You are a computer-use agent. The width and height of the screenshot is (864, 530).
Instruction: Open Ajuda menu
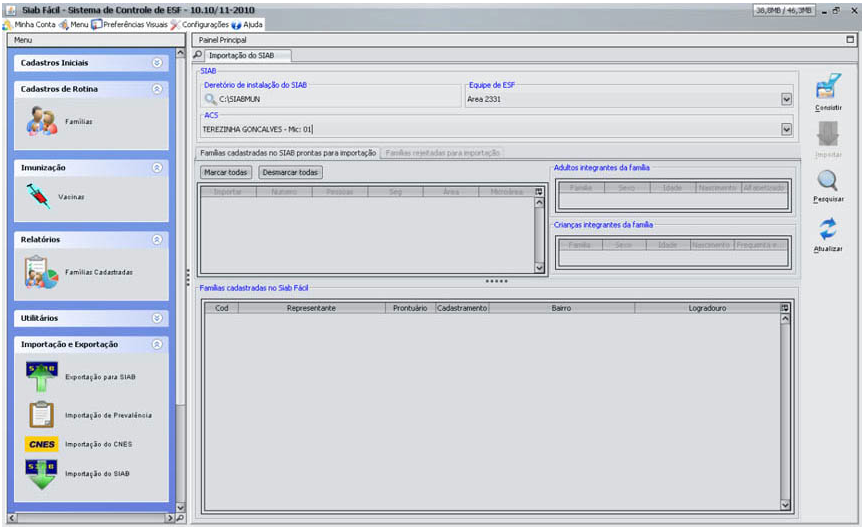(x=247, y=24)
